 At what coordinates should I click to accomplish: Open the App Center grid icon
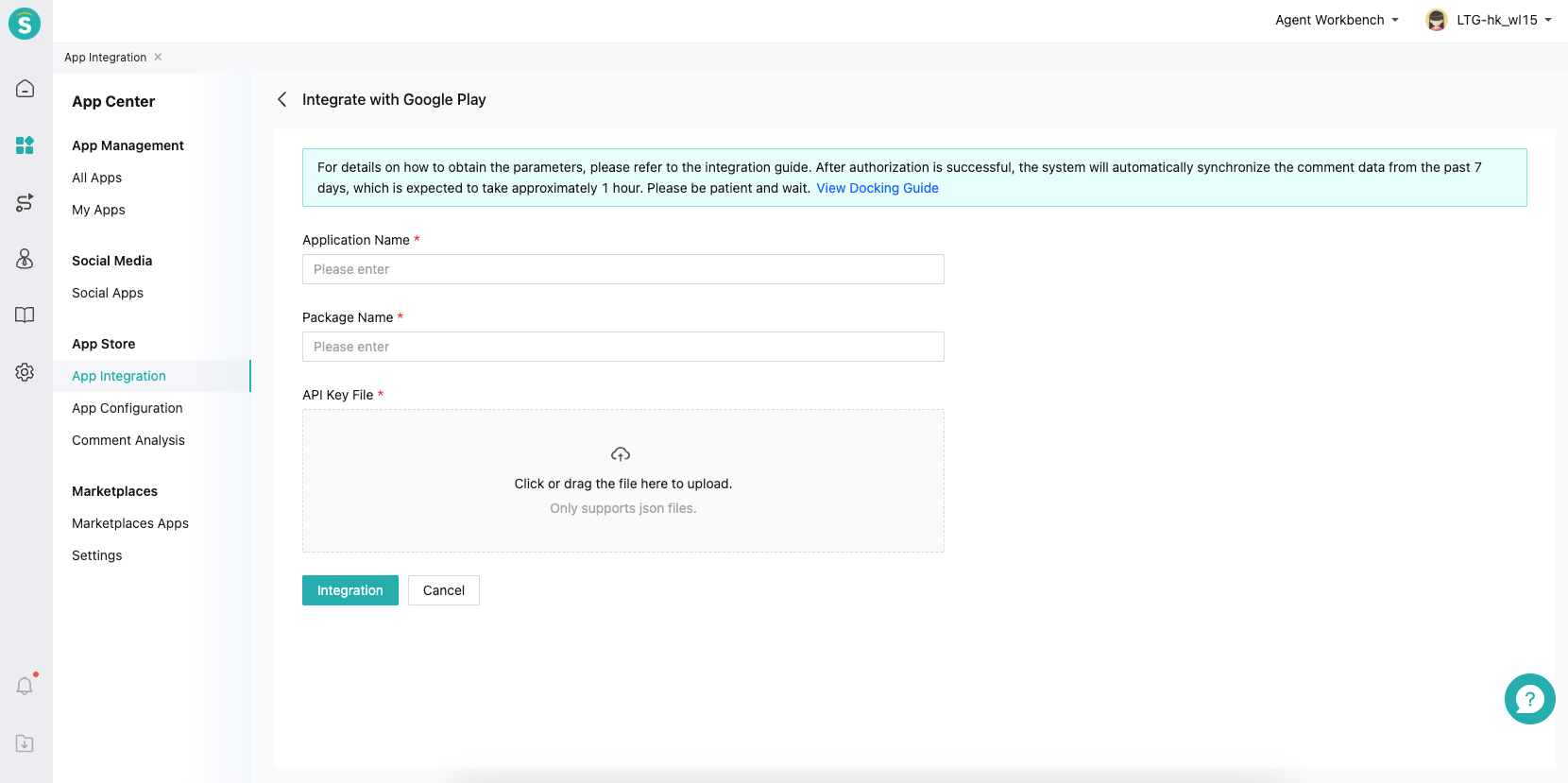click(x=26, y=145)
